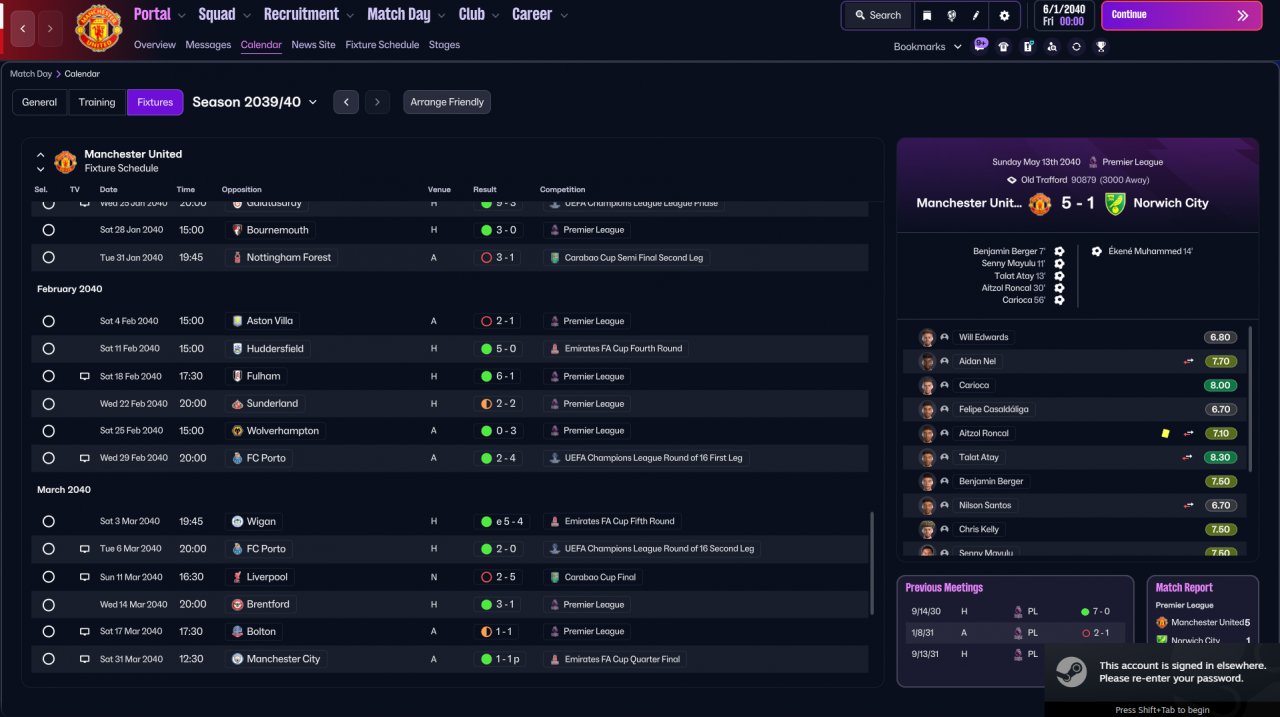This screenshot has height=717, width=1280.
Task: Click the bookmark icon beside Search
Action: (x=927, y=15)
